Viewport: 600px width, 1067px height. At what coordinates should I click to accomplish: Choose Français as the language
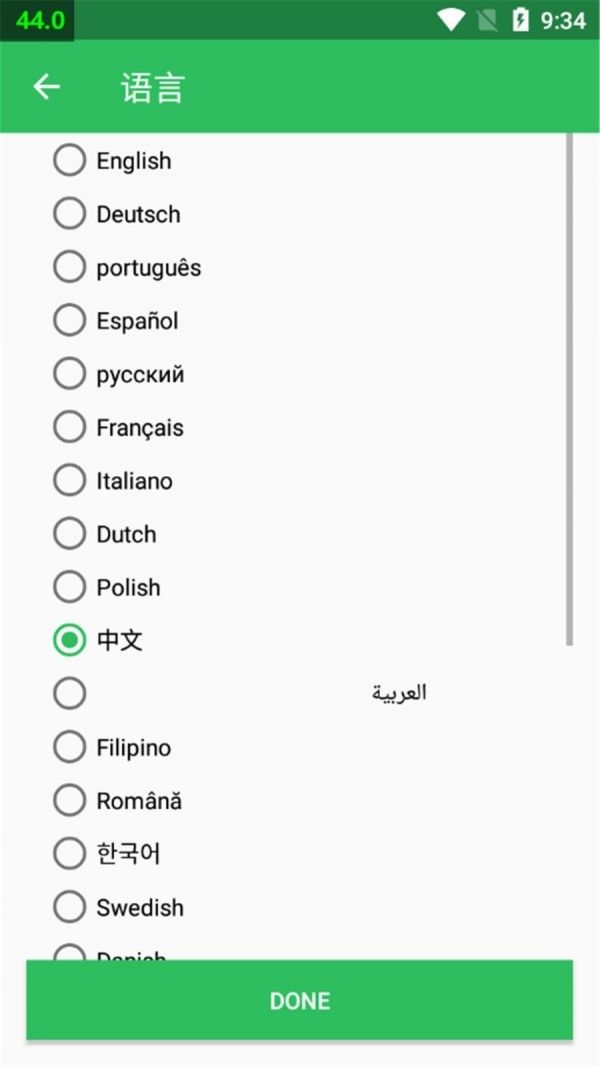[69, 427]
